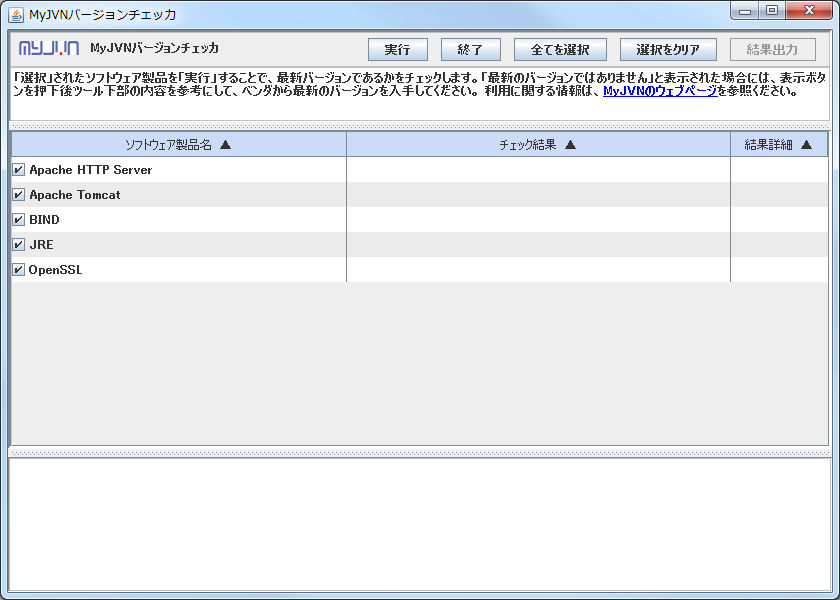The width and height of the screenshot is (840, 600).
Task: Select the Apache HTTP Server row text
Action: click(91, 170)
